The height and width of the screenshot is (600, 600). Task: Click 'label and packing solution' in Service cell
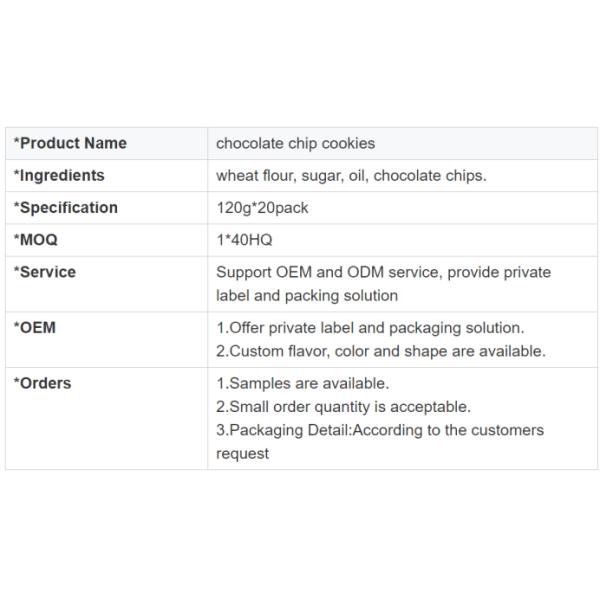[307, 295]
